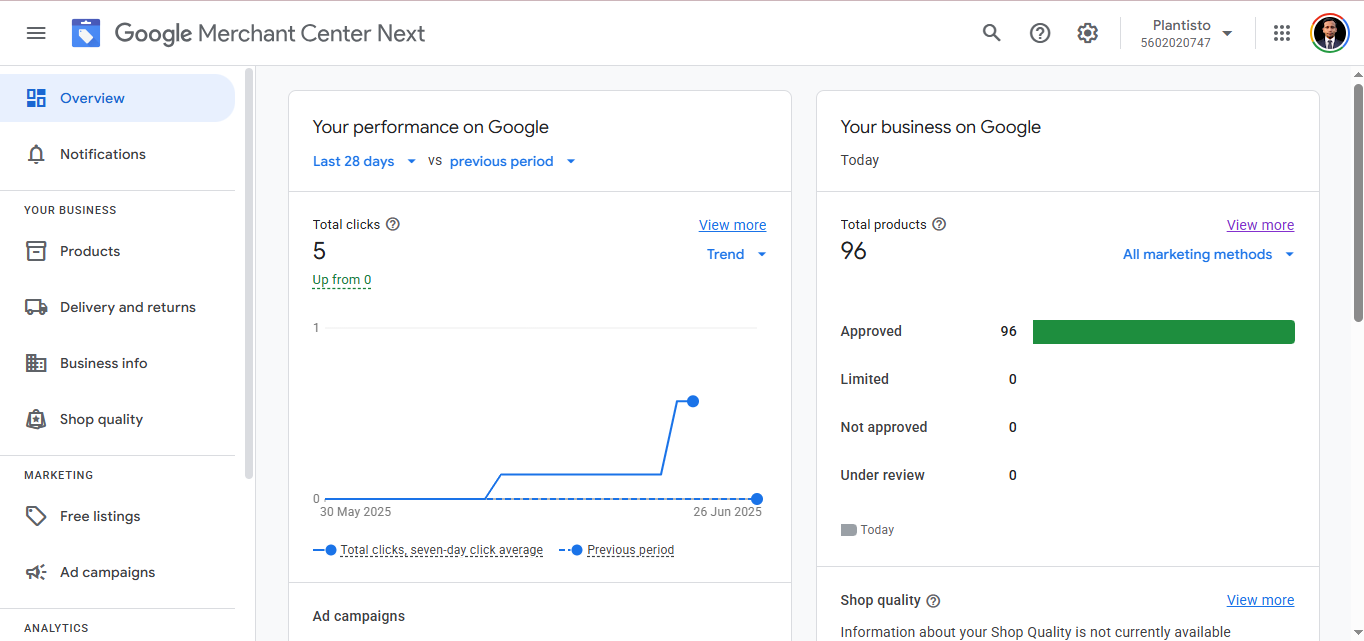Click the Up from 0 change indicator
The height and width of the screenshot is (641, 1364).
click(342, 280)
